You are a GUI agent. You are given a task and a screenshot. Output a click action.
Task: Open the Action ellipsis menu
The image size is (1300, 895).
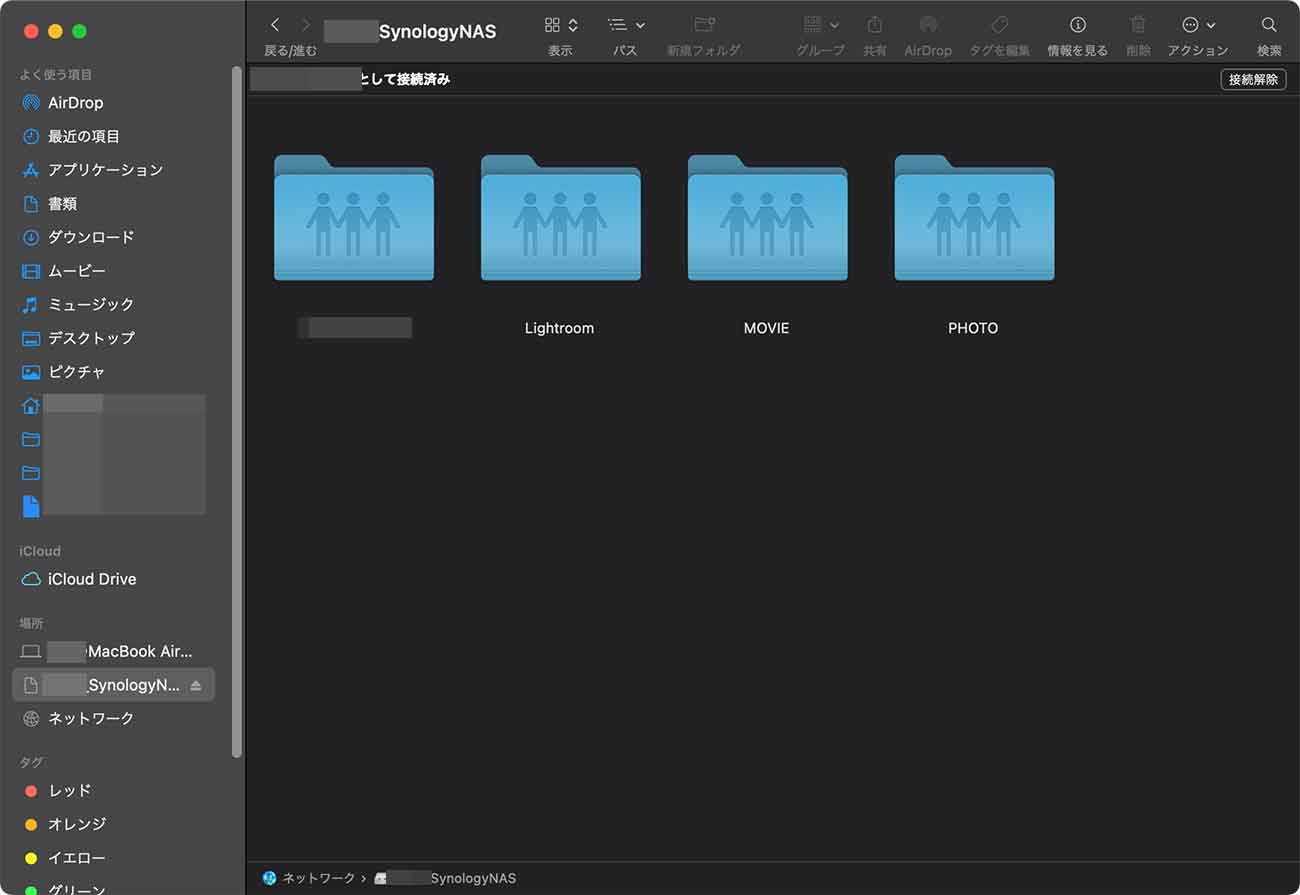pyautogui.click(x=1198, y=25)
